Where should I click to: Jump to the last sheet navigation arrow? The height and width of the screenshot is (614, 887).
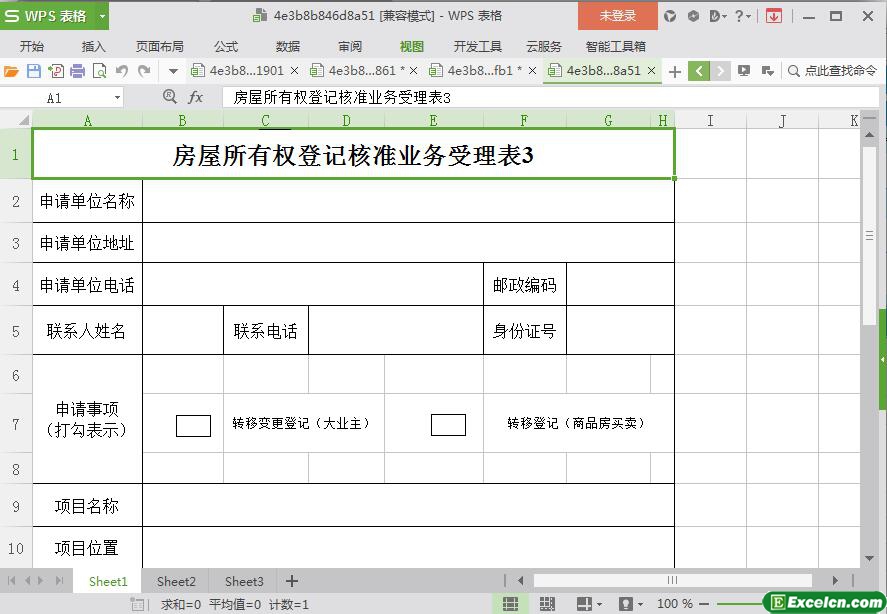(59, 581)
